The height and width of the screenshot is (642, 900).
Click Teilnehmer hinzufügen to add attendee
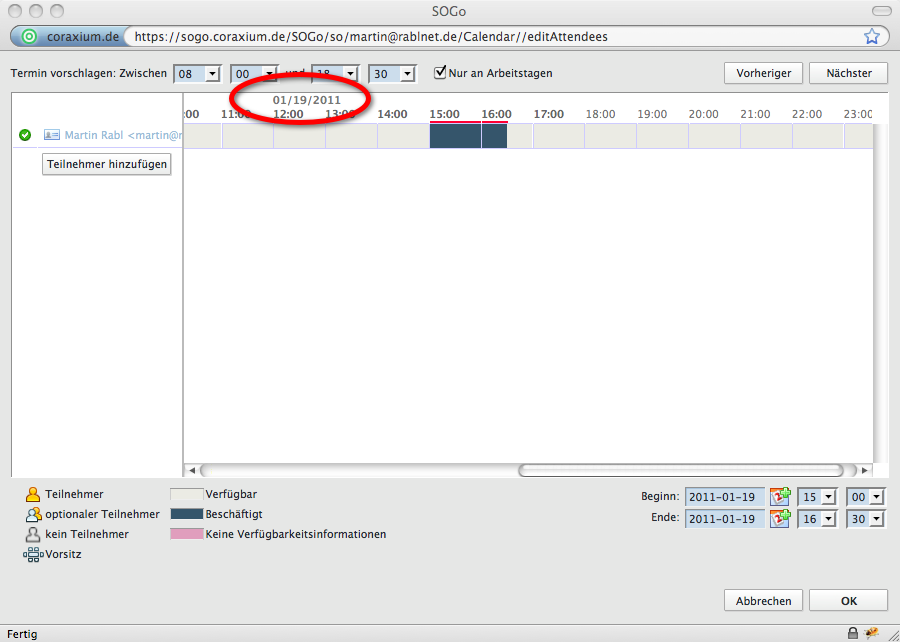pos(107,164)
